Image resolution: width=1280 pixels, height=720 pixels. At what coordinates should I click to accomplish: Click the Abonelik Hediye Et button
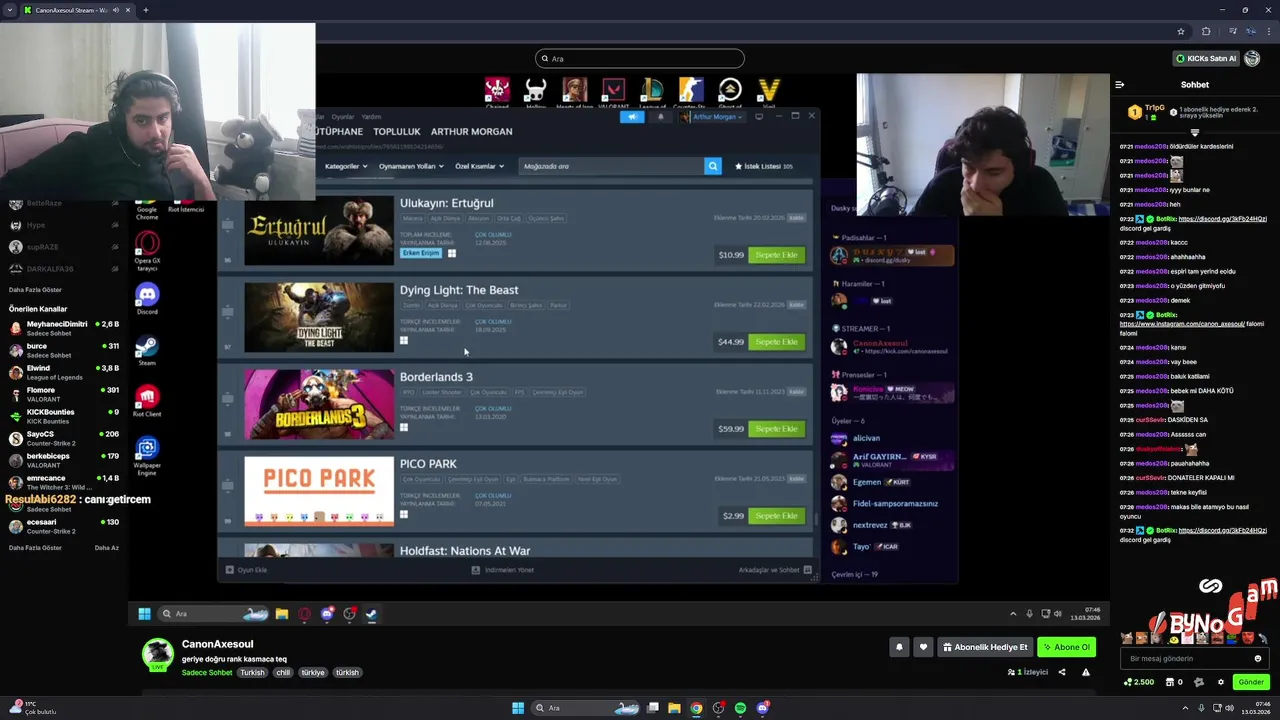pyautogui.click(x=985, y=647)
